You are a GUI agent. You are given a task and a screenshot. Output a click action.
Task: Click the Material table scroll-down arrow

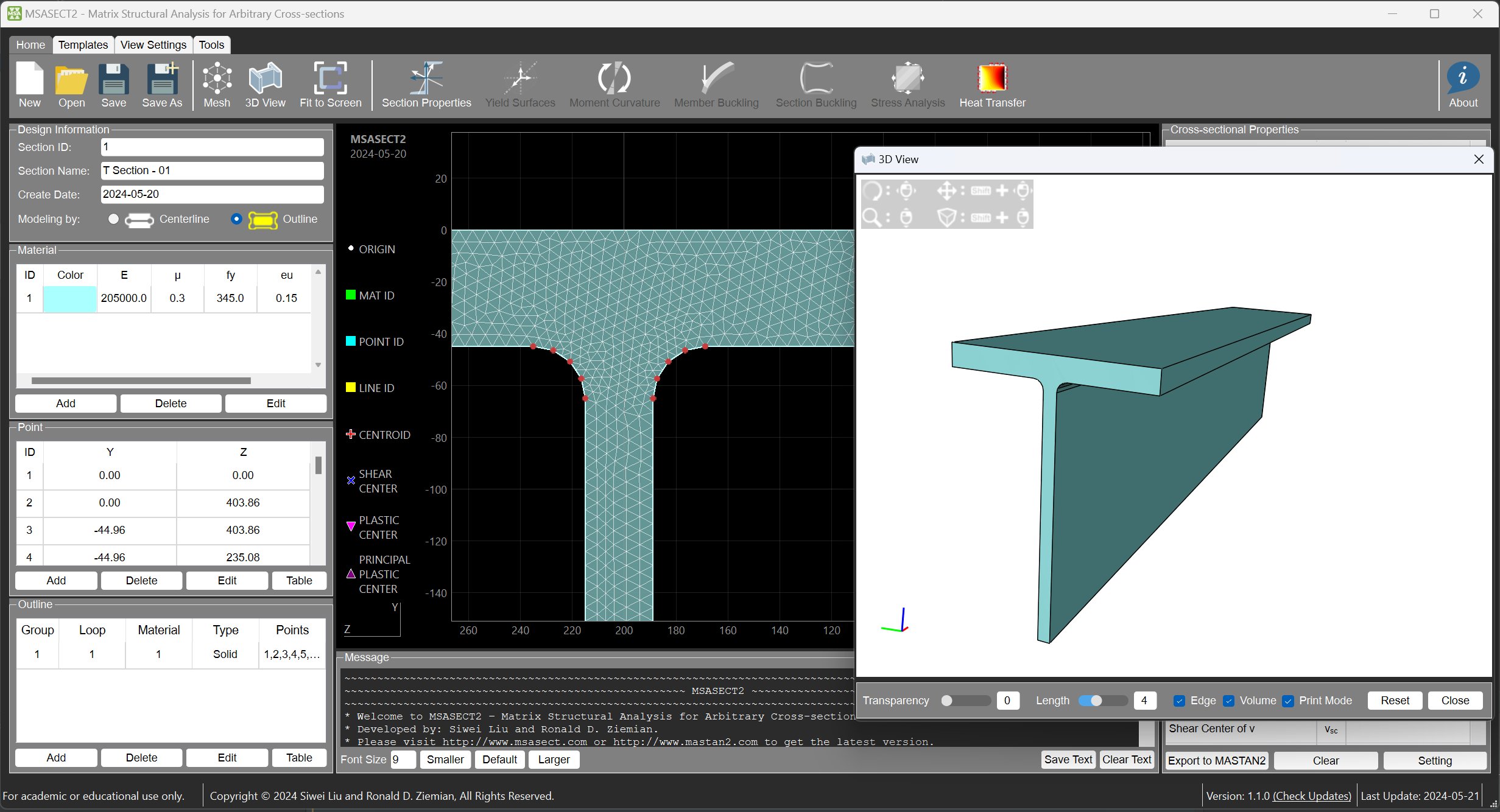(x=318, y=365)
